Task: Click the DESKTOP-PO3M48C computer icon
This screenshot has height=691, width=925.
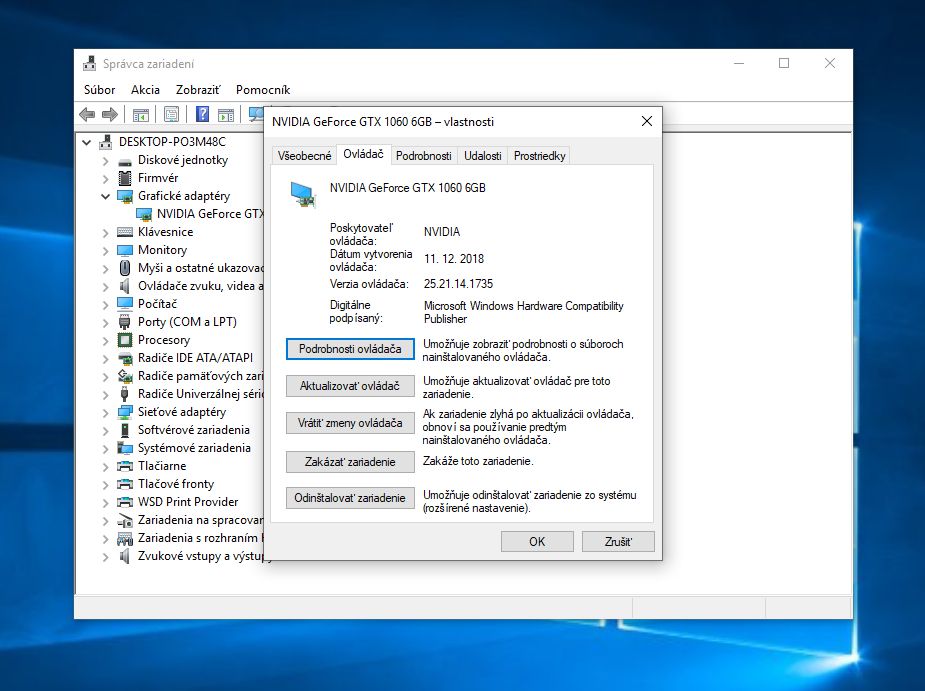Action: tap(106, 142)
